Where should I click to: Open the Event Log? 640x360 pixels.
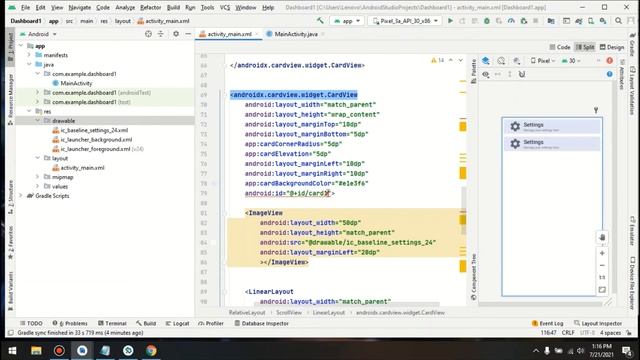point(548,323)
